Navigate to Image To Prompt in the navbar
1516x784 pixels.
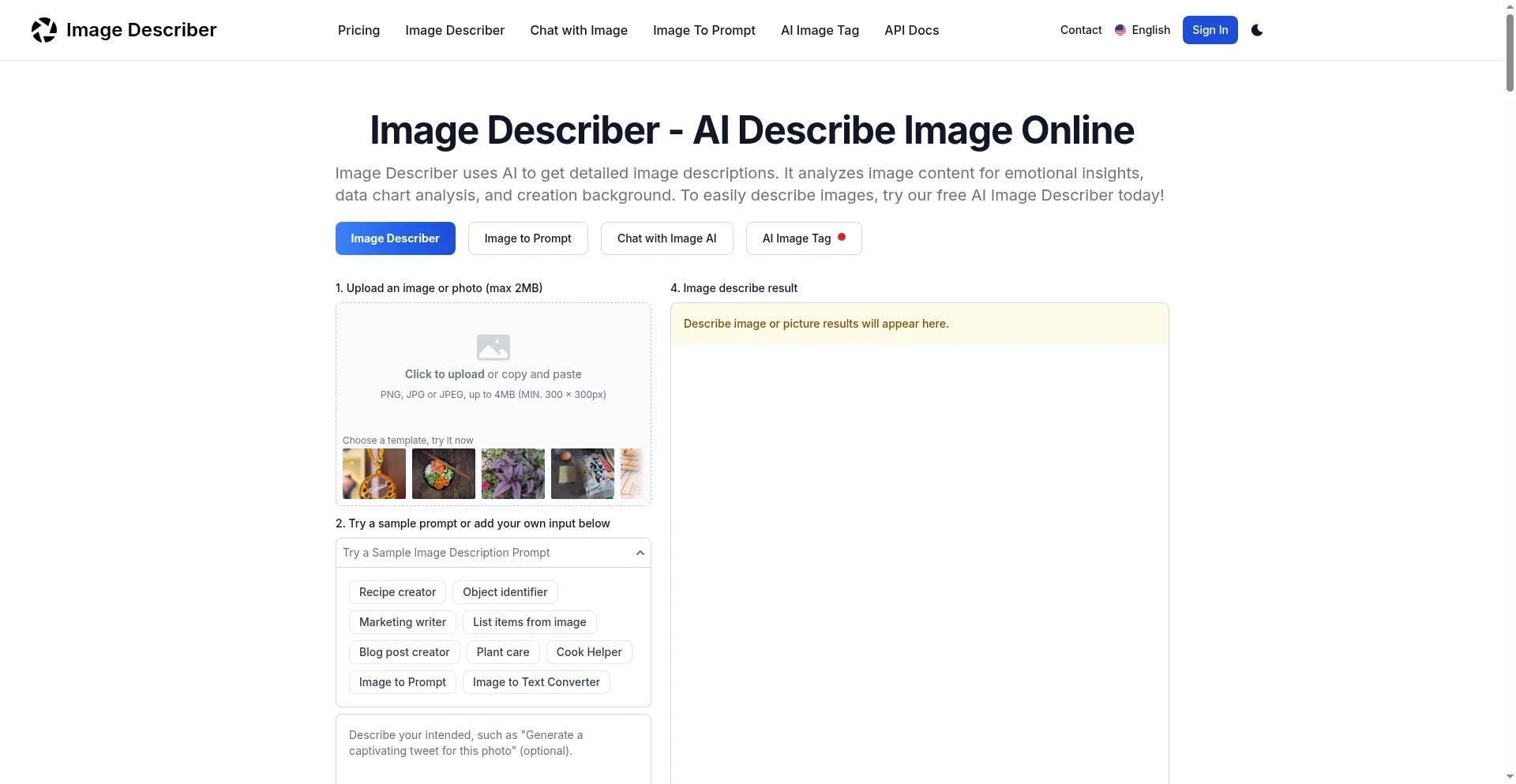point(704,30)
